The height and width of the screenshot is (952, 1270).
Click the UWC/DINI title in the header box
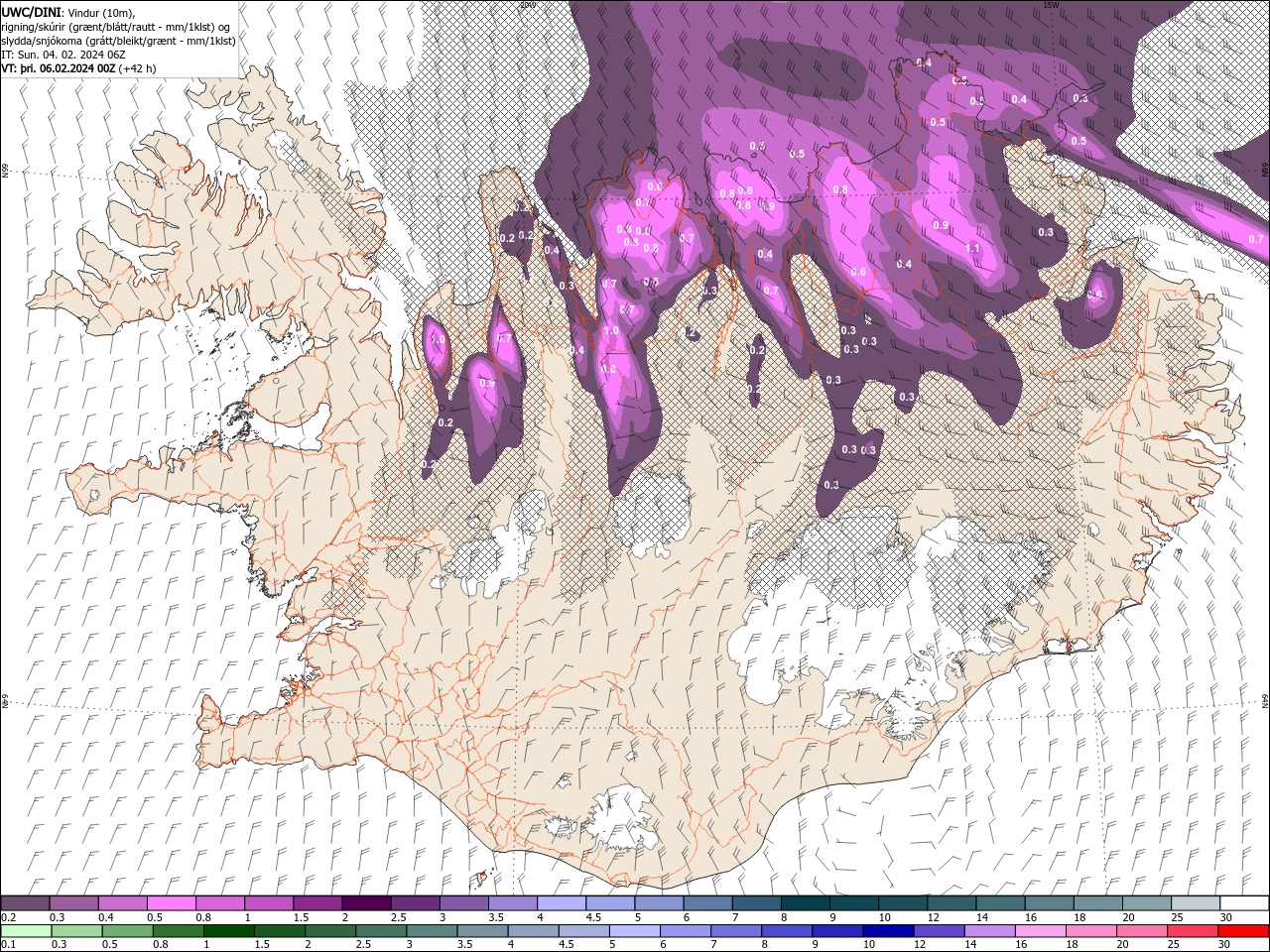pos(33,11)
